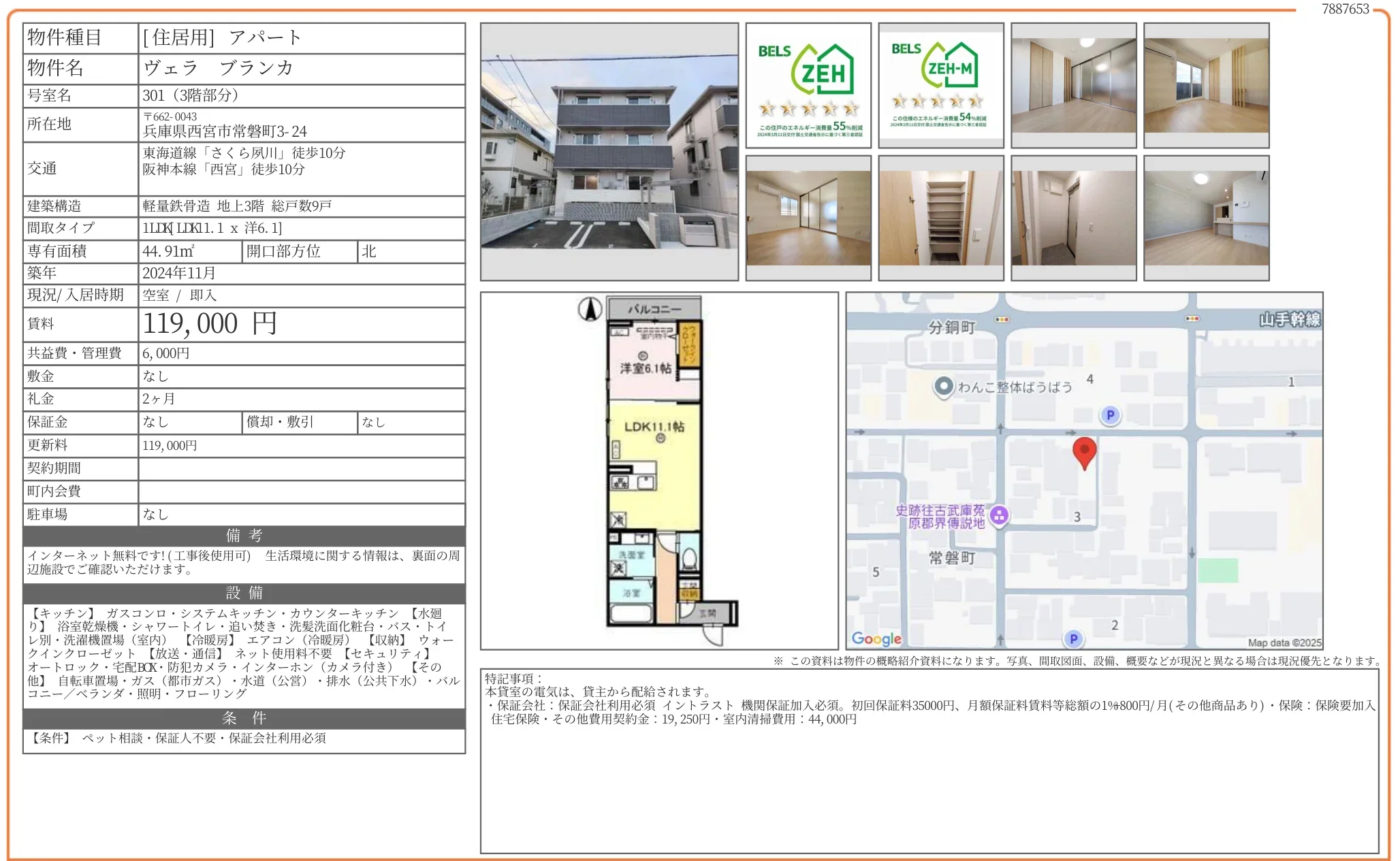Open the shelf closet interior photo

pos(940,218)
